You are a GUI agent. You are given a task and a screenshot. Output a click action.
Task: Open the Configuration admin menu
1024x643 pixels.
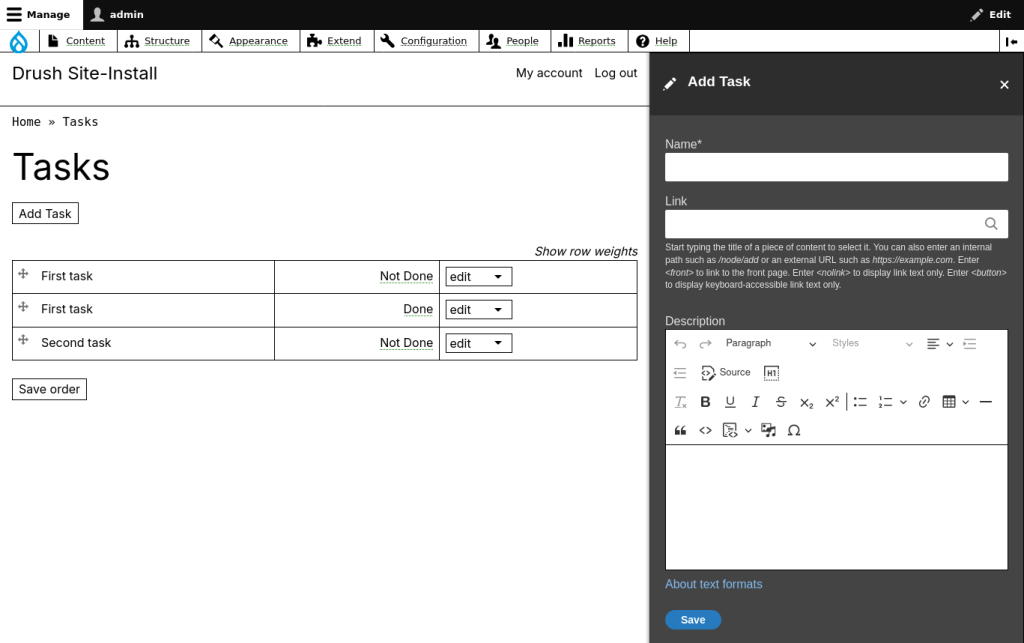(x=424, y=41)
